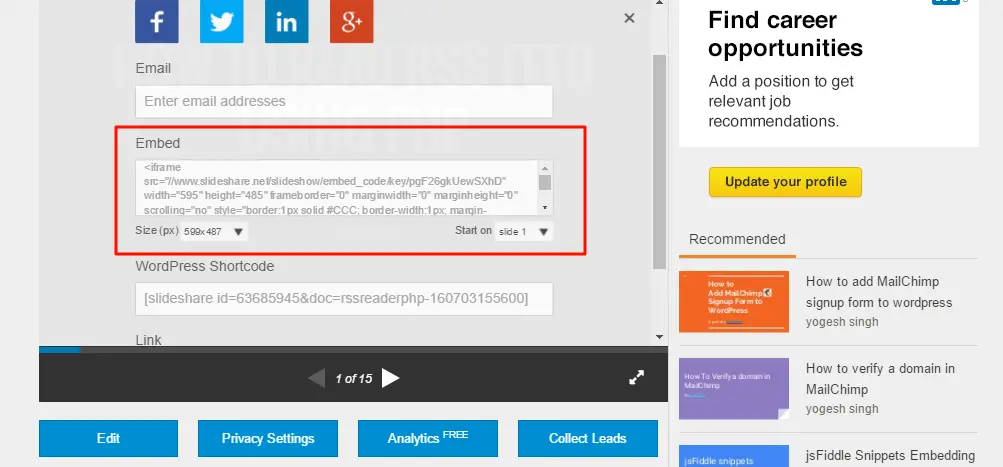
Task: Open jsFiddle Snippets Embedding link
Action: point(890,455)
